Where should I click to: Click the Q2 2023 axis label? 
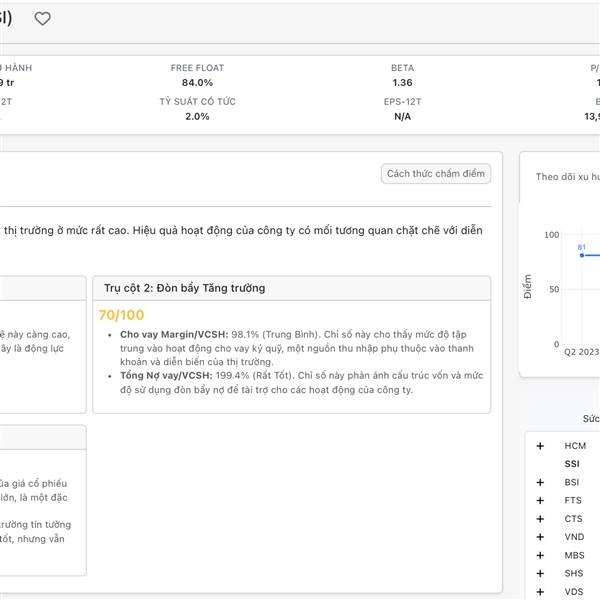581,352
